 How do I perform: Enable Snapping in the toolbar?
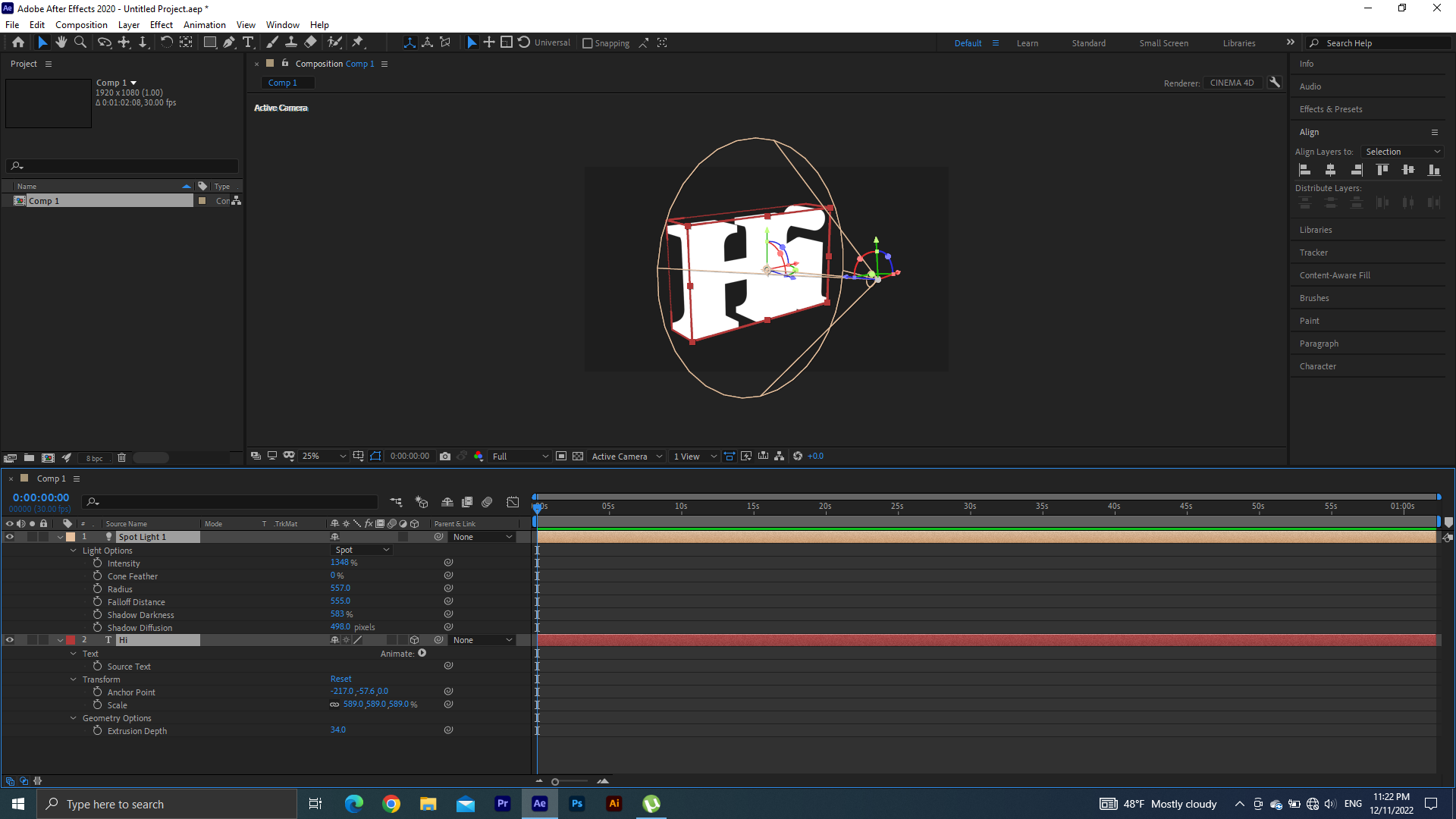588,42
